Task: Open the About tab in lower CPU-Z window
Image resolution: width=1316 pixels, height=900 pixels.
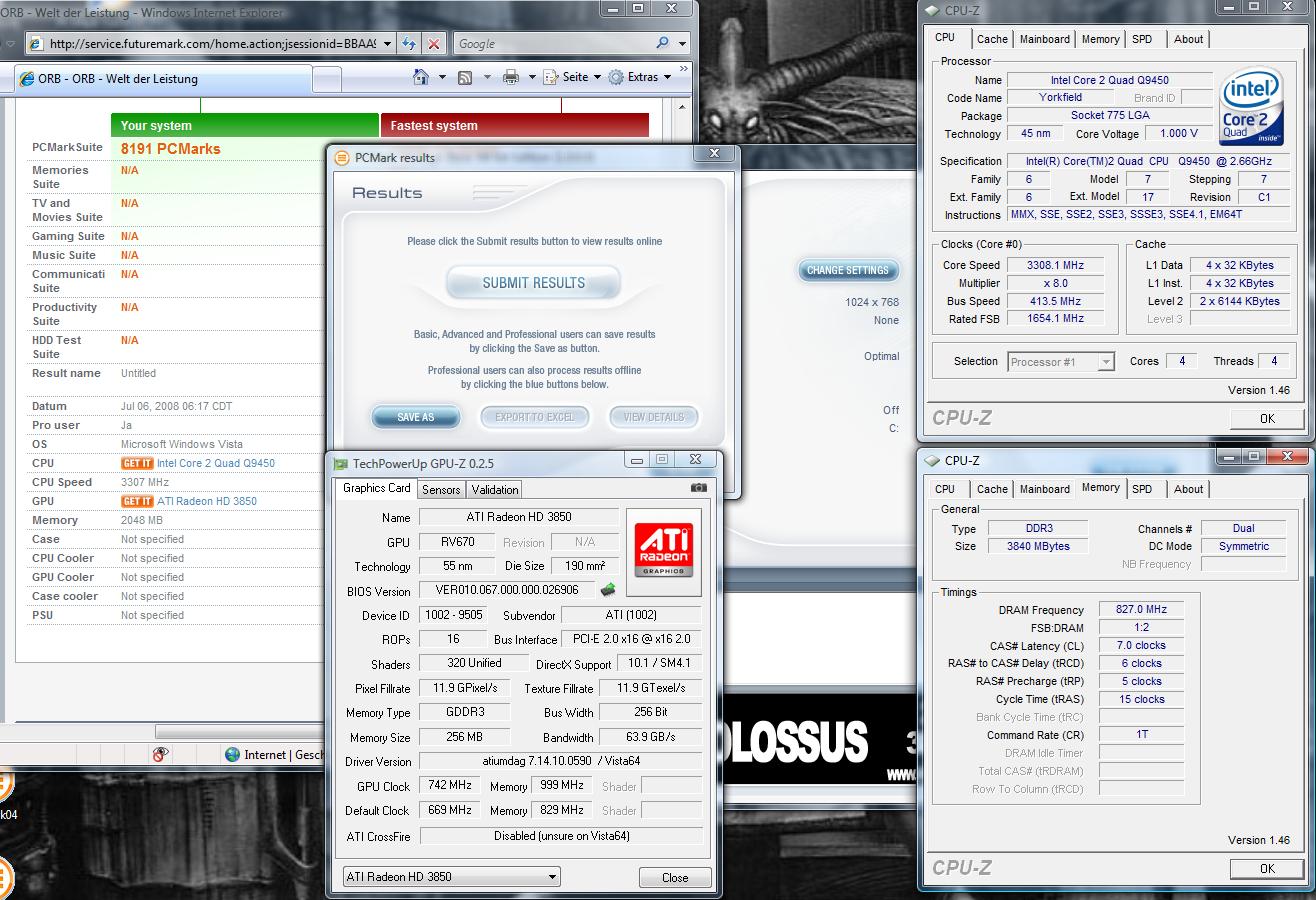Action: (x=1189, y=489)
